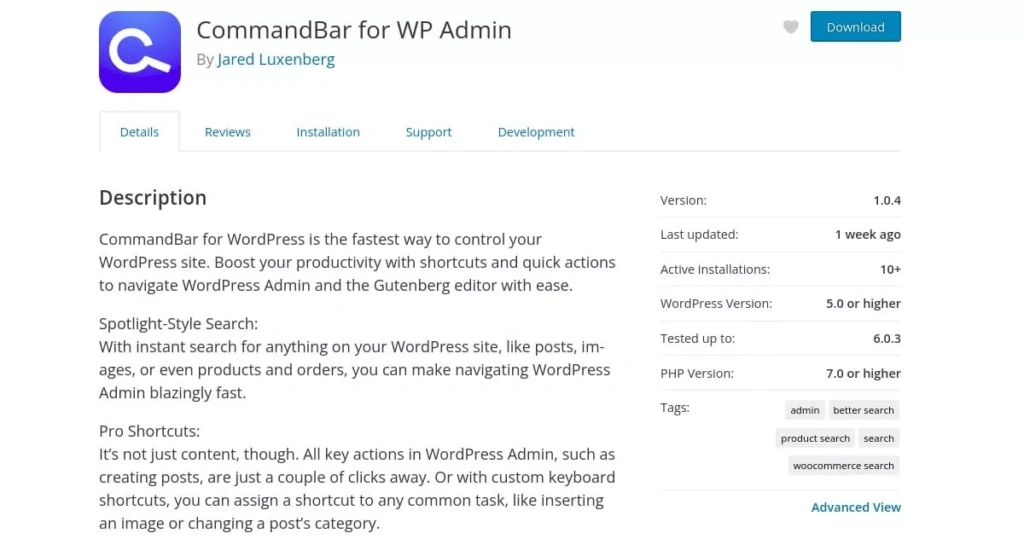
Task: Open the Jared Luxenberg author link
Action: point(275,59)
